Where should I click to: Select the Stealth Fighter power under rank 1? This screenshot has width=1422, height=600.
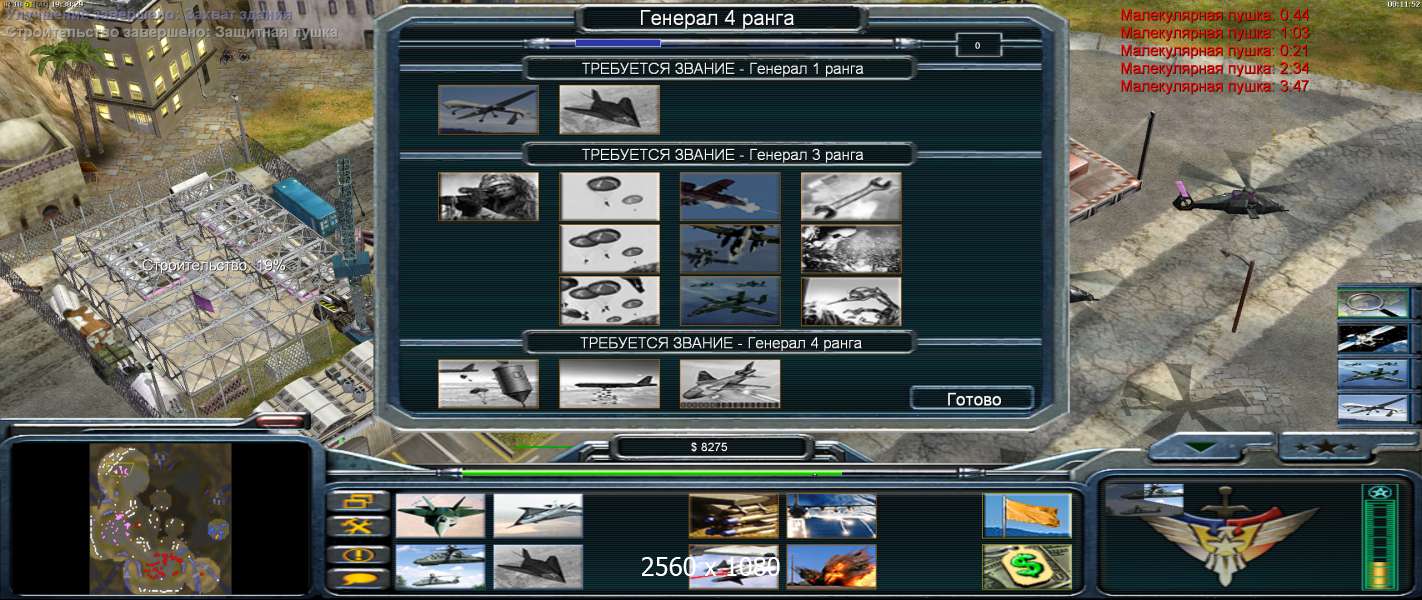(x=609, y=109)
